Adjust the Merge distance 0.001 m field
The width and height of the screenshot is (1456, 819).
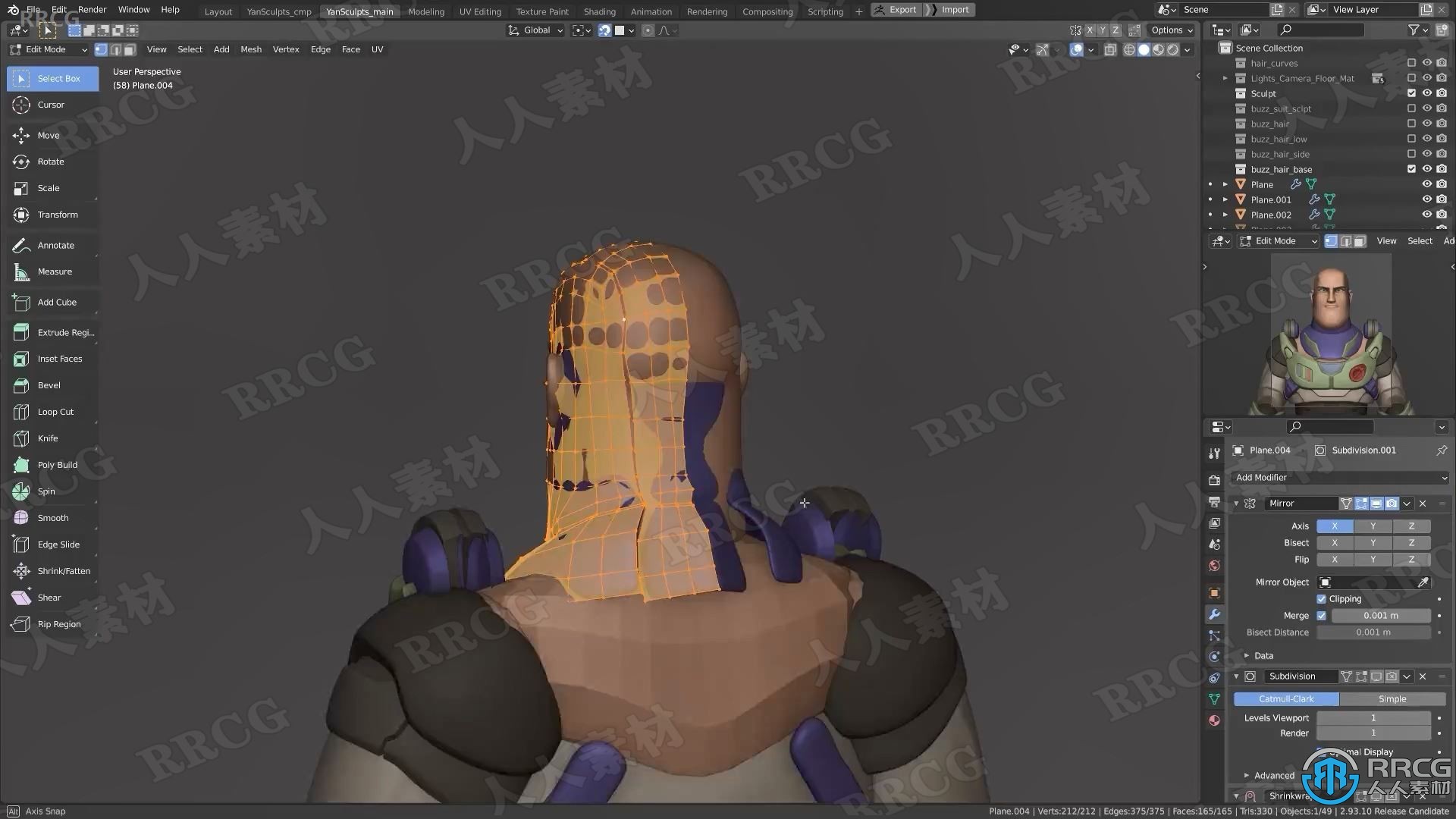tap(1381, 616)
